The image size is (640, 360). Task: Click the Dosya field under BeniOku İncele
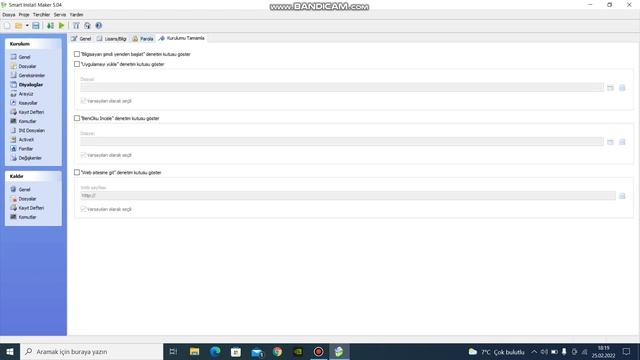[x=342, y=142]
